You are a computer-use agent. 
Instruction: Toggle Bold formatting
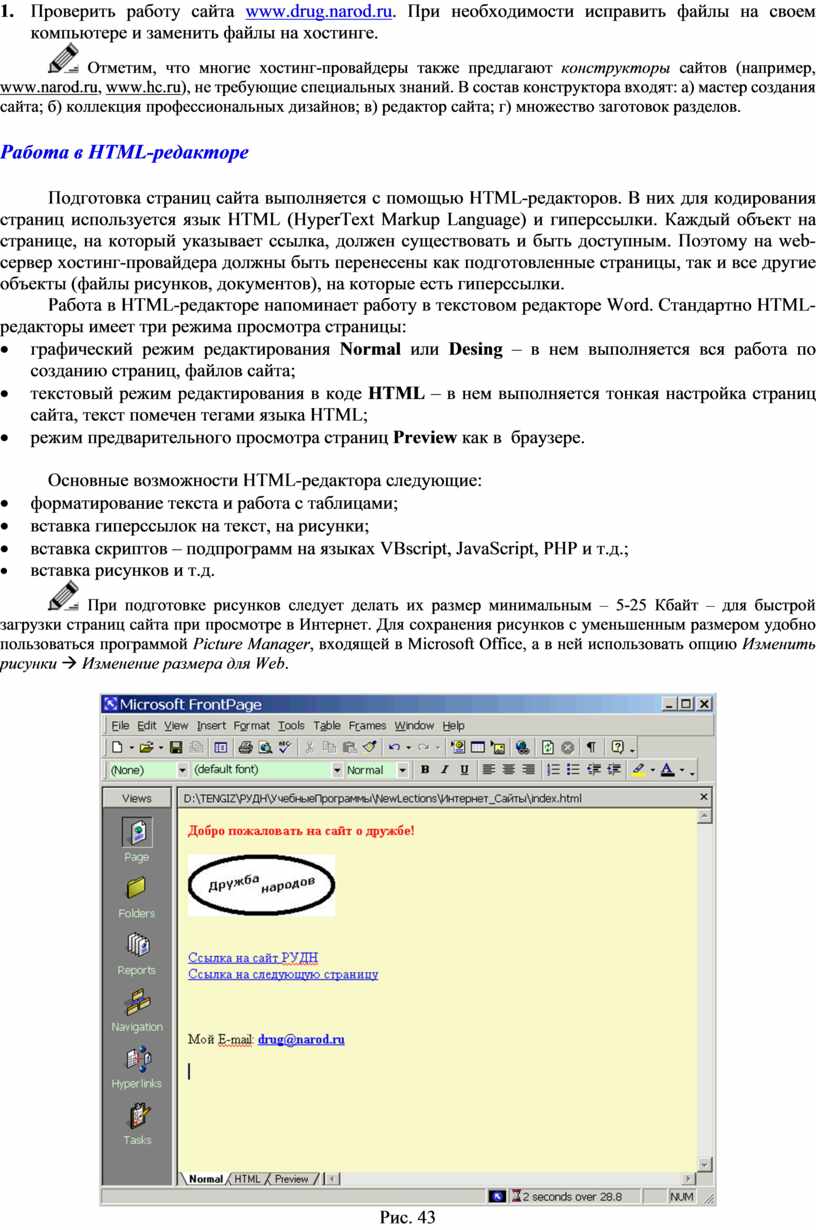click(x=425, y=770)
